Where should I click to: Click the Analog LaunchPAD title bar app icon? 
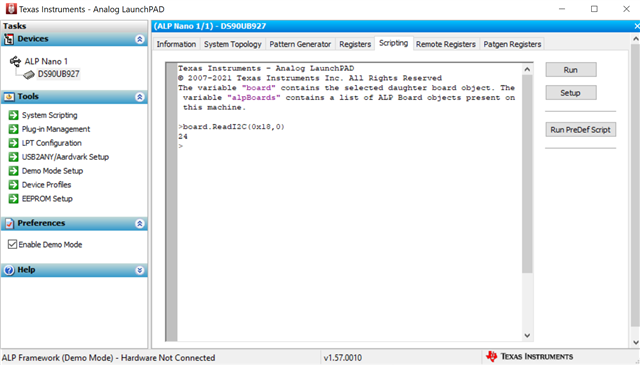tap(11, 9)
